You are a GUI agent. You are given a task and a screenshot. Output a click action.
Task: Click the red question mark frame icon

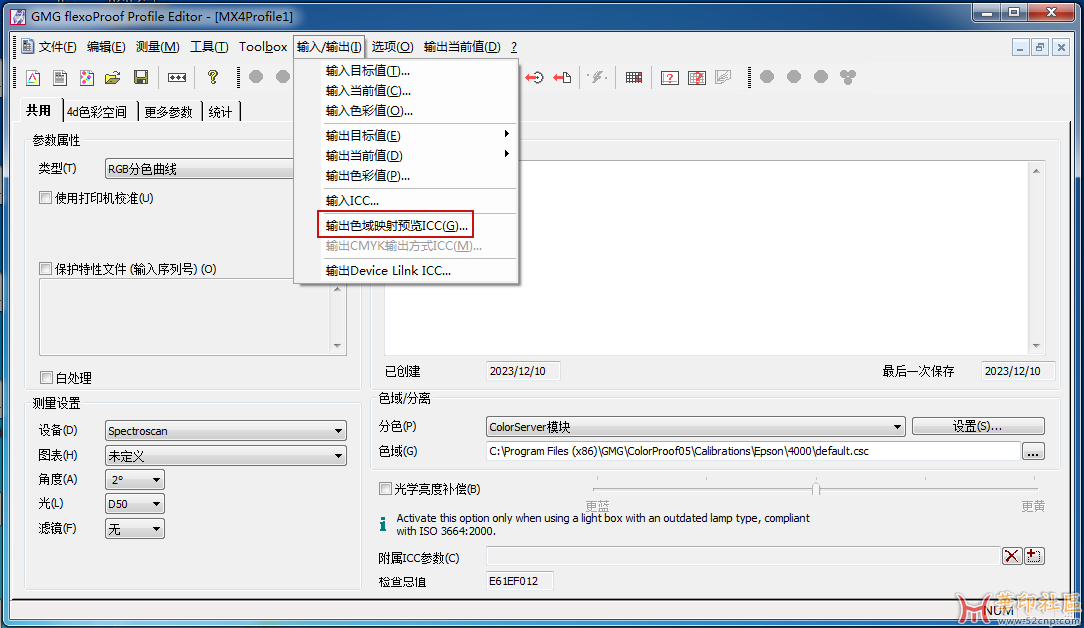coord(669,77)
